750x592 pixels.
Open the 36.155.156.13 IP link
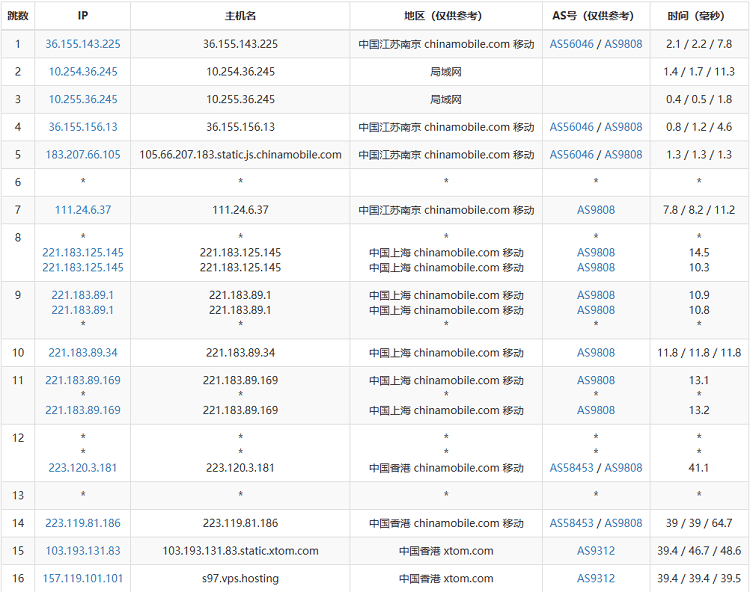[83, 127]
